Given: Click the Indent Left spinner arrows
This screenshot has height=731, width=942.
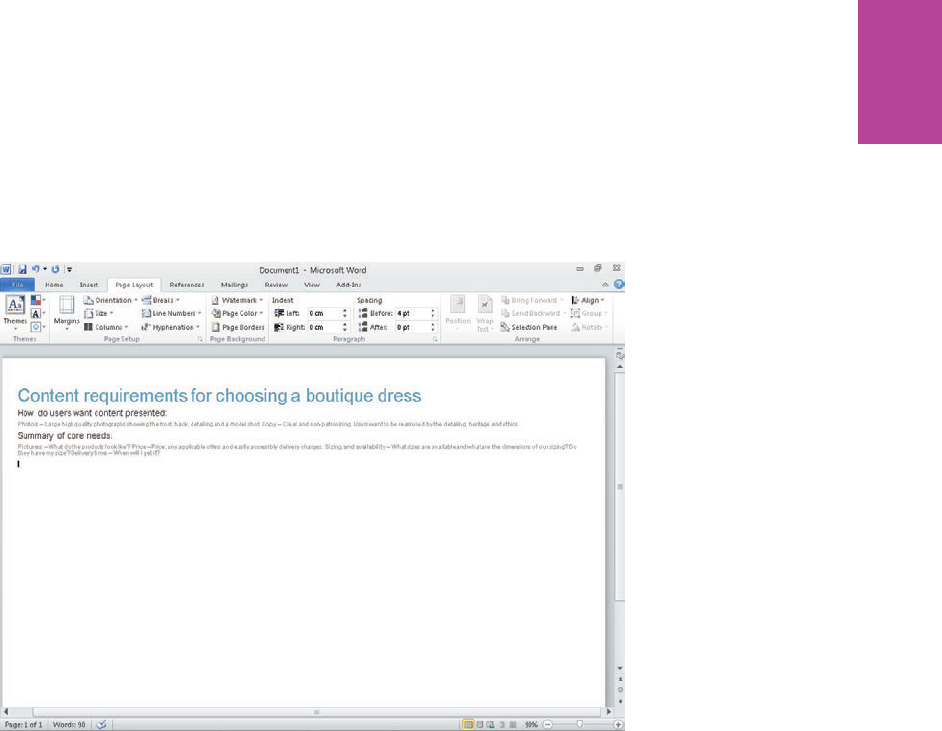Looking at the screenshot, I should pyautogui.click(x=345, y=314).
